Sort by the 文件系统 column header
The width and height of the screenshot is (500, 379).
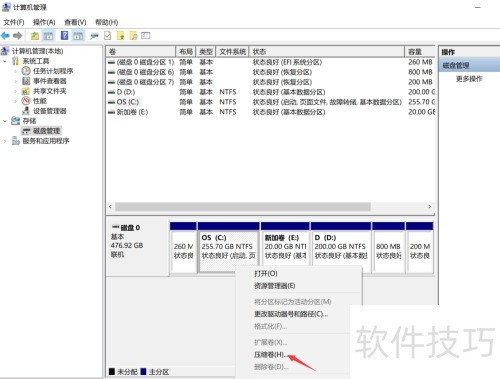(x=232, y=52)
